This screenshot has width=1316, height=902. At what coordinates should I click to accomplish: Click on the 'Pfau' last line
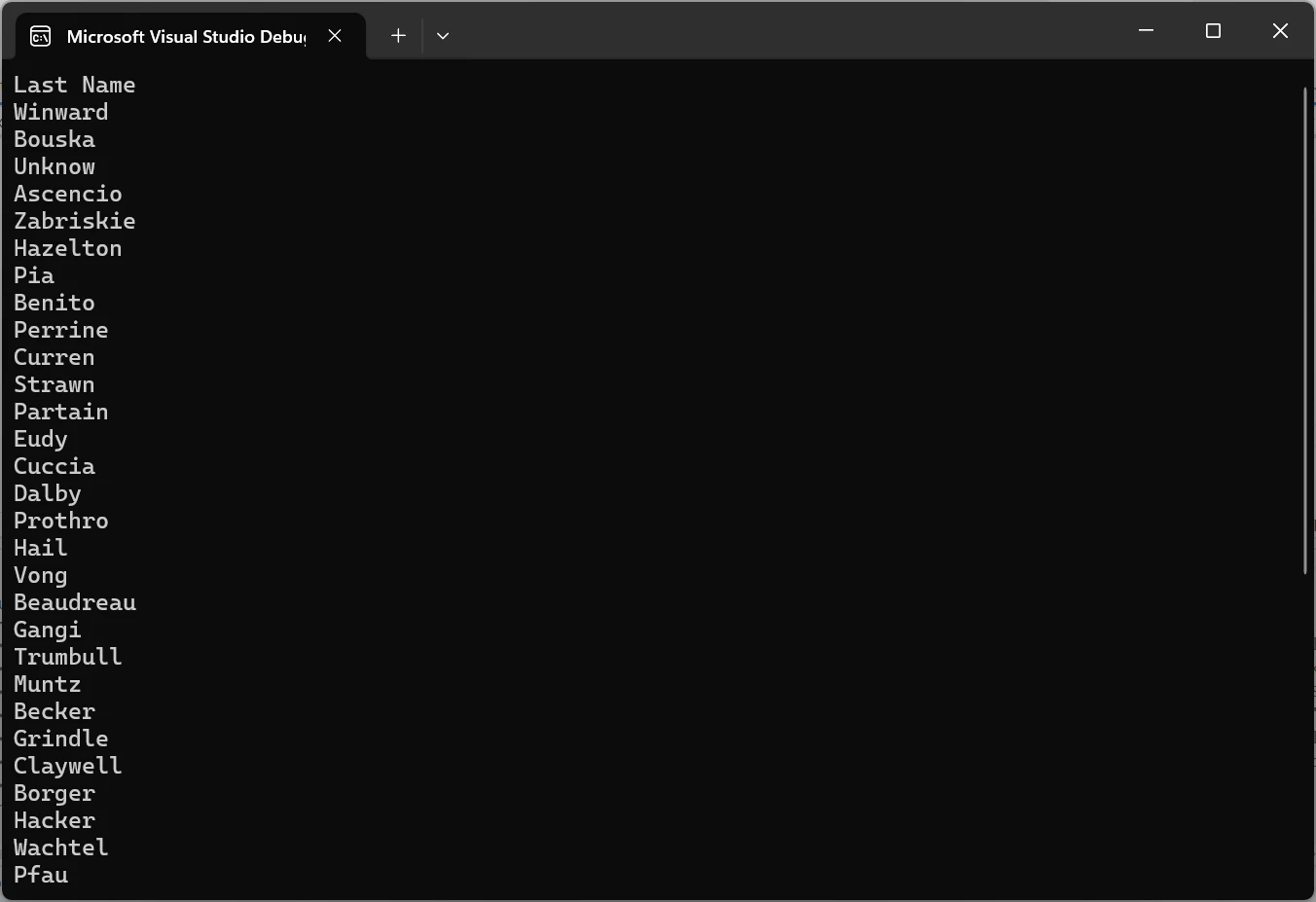click(x=41, y=876)
